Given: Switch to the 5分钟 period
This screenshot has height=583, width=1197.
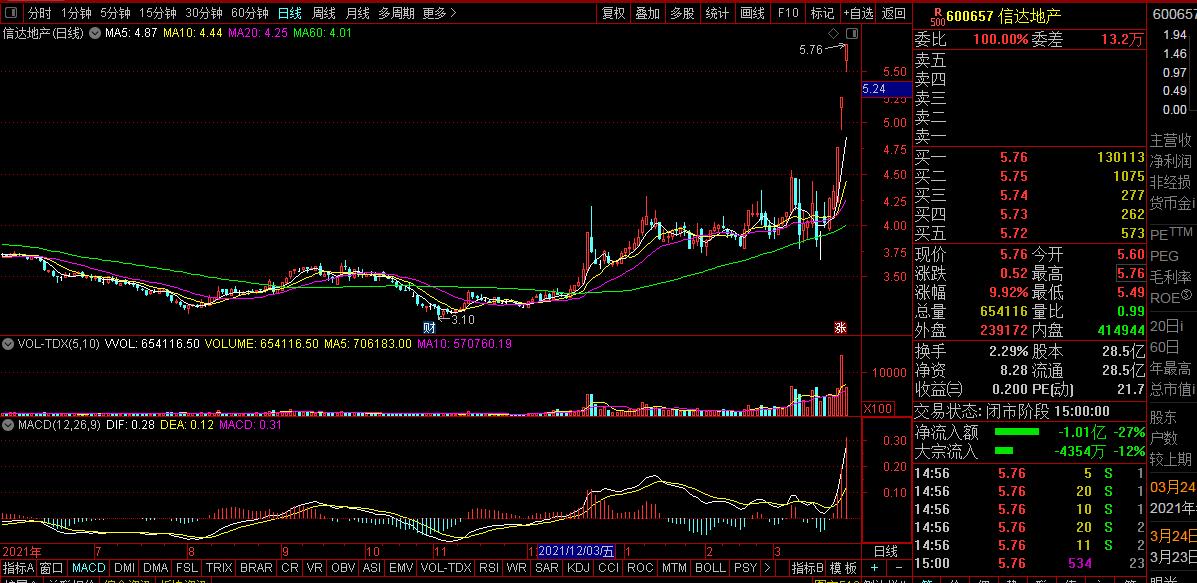Looking at the screenshot, I should point(115,13).
